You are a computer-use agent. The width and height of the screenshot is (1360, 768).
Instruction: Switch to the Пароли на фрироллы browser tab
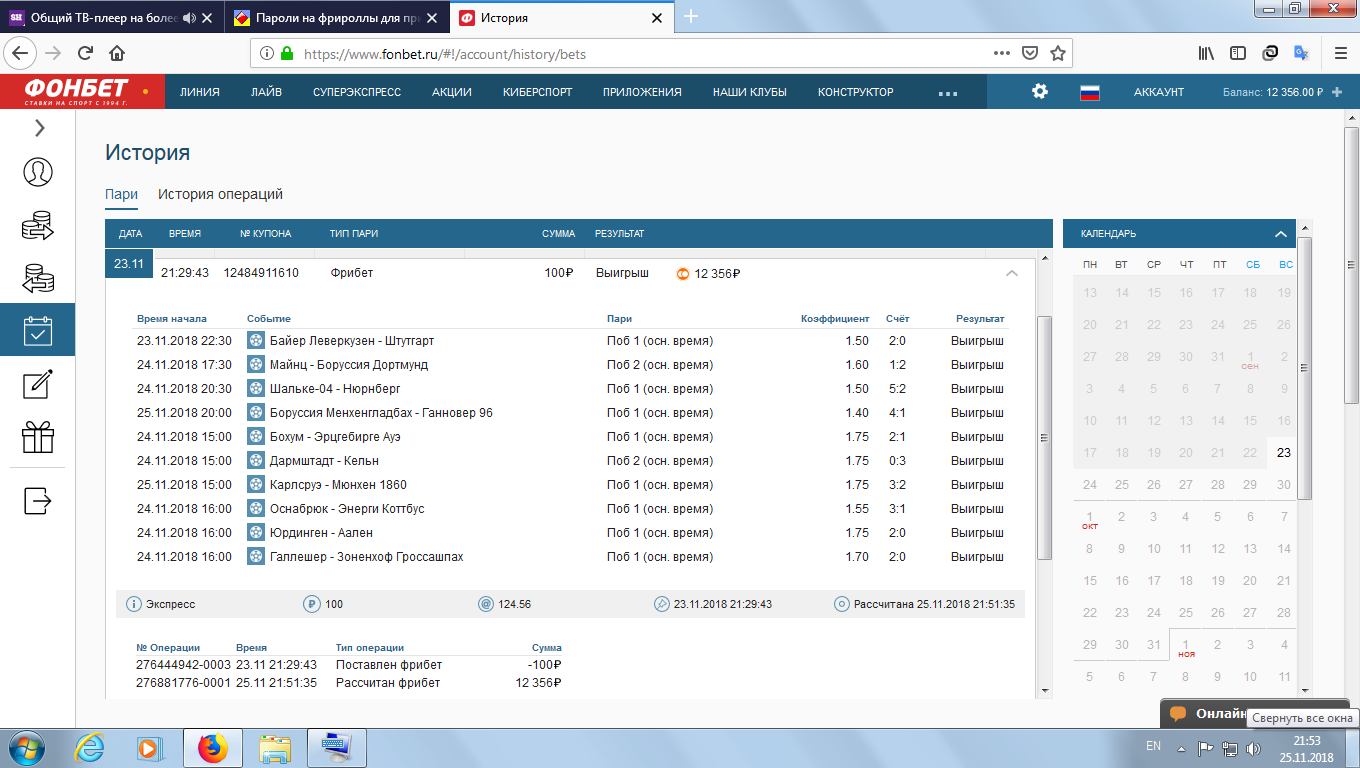click(336, 18)
